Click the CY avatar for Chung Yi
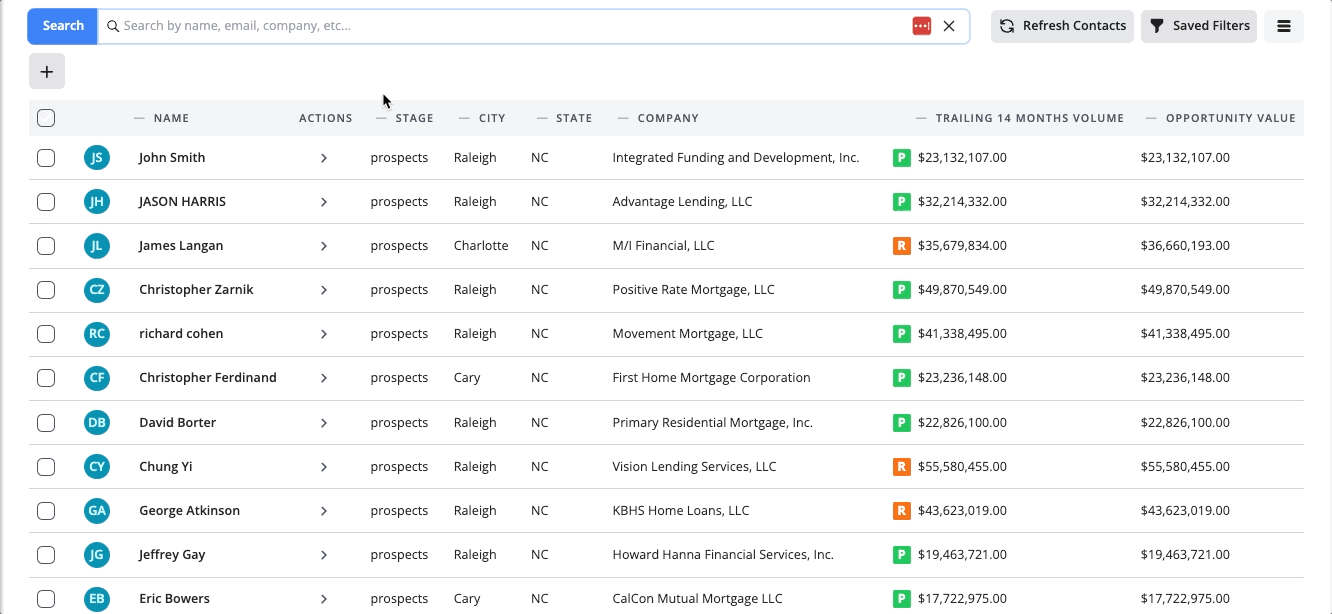Screen dimensions: 1332x614 click(x=96, y=466)
